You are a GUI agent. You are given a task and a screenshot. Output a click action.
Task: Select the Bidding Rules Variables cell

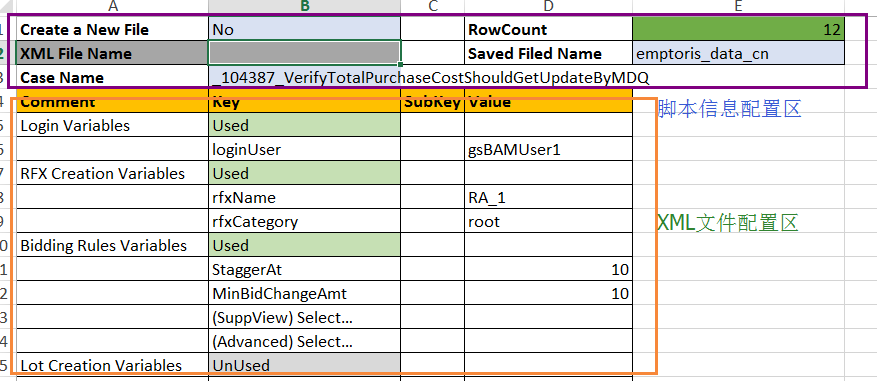[x=112, y=246]
